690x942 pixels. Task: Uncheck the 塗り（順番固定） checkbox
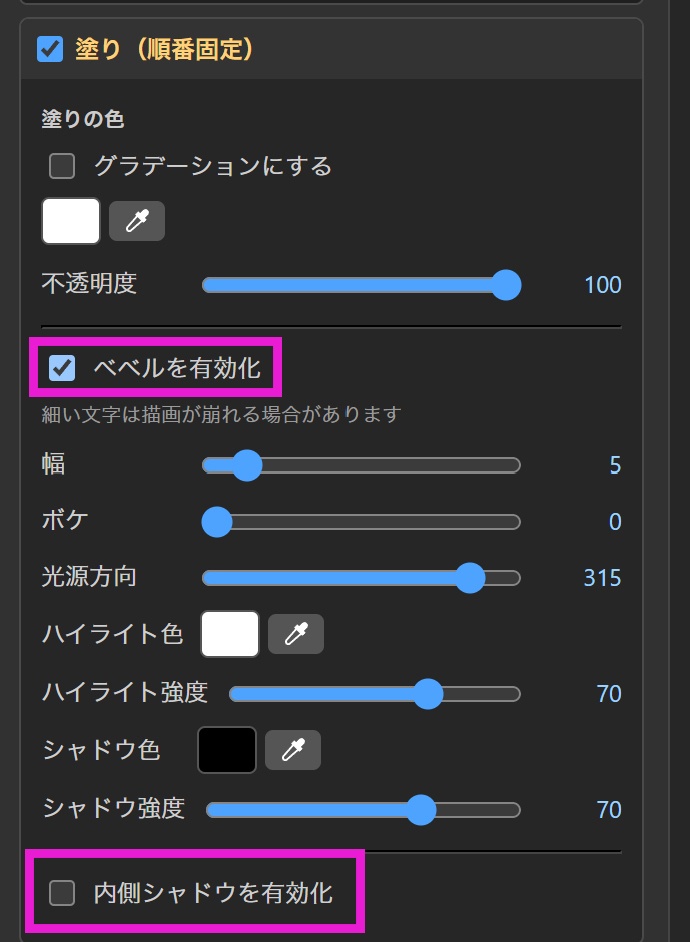tap(50, 49)
